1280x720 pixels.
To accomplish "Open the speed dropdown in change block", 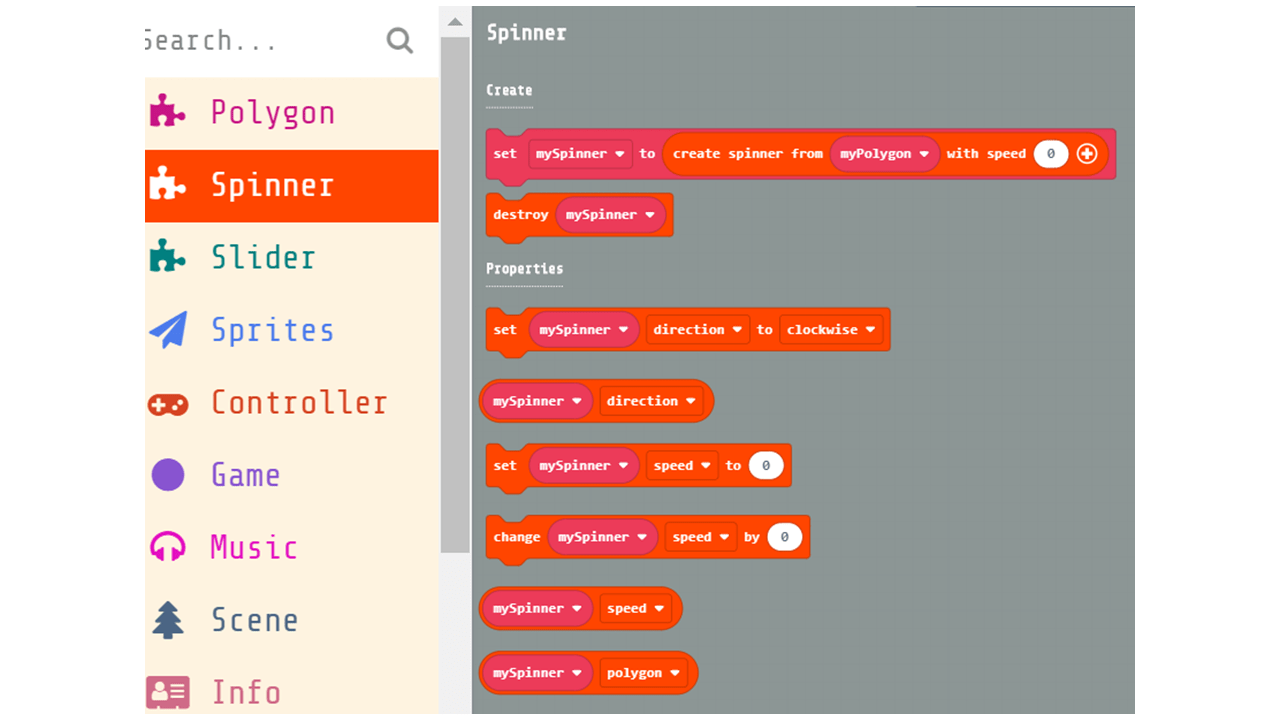I will tap(700, 536).
